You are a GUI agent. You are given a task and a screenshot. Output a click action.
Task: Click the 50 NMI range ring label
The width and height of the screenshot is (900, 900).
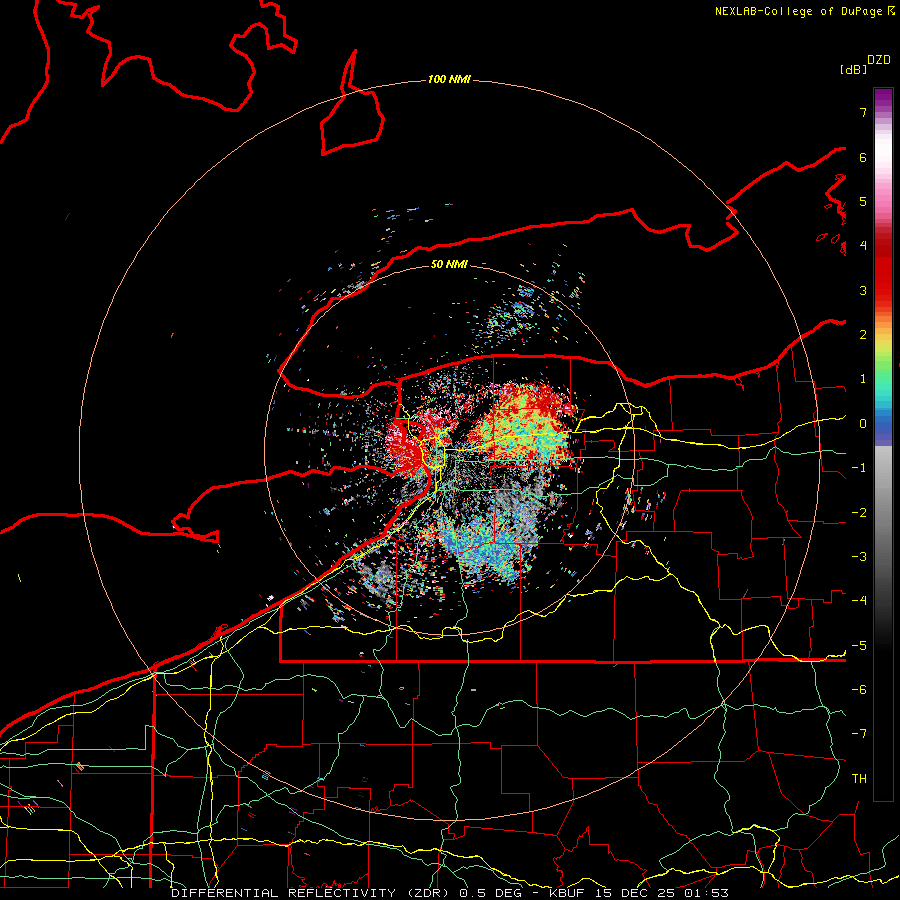(x=449, y=264)
